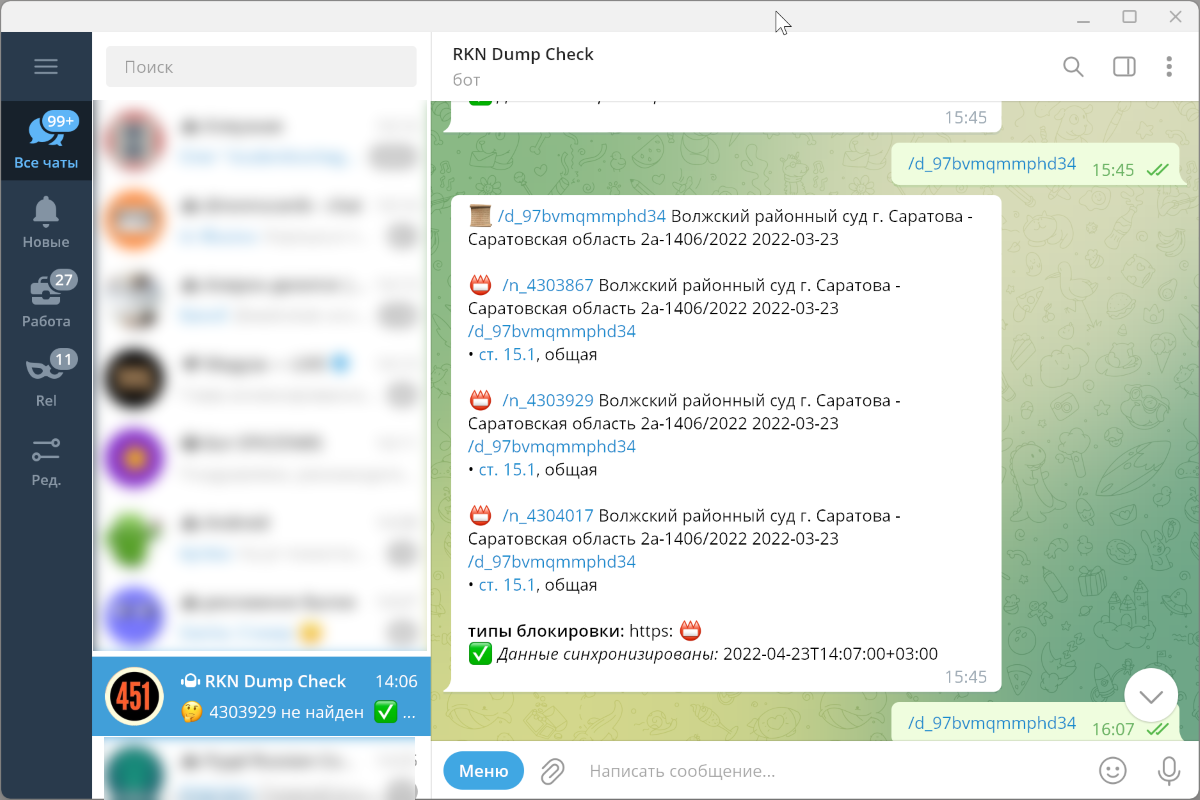
Task: Open the three-dot chat options menu
Action: [x=1169, y=67]
